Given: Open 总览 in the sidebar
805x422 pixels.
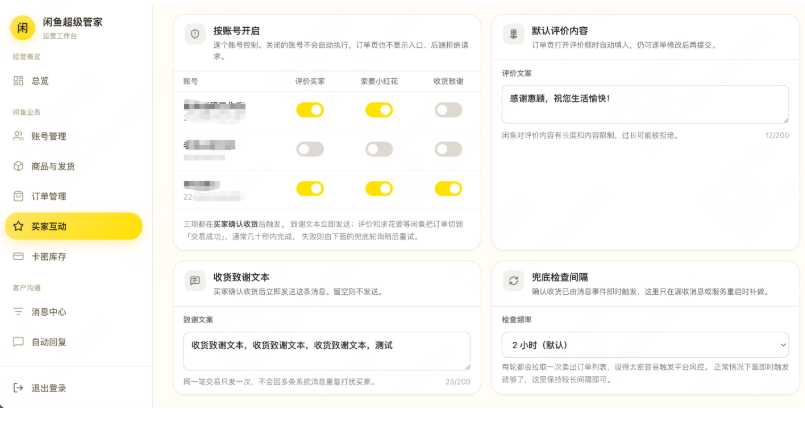Looking at the screenshot, I should tap(73, 81).
